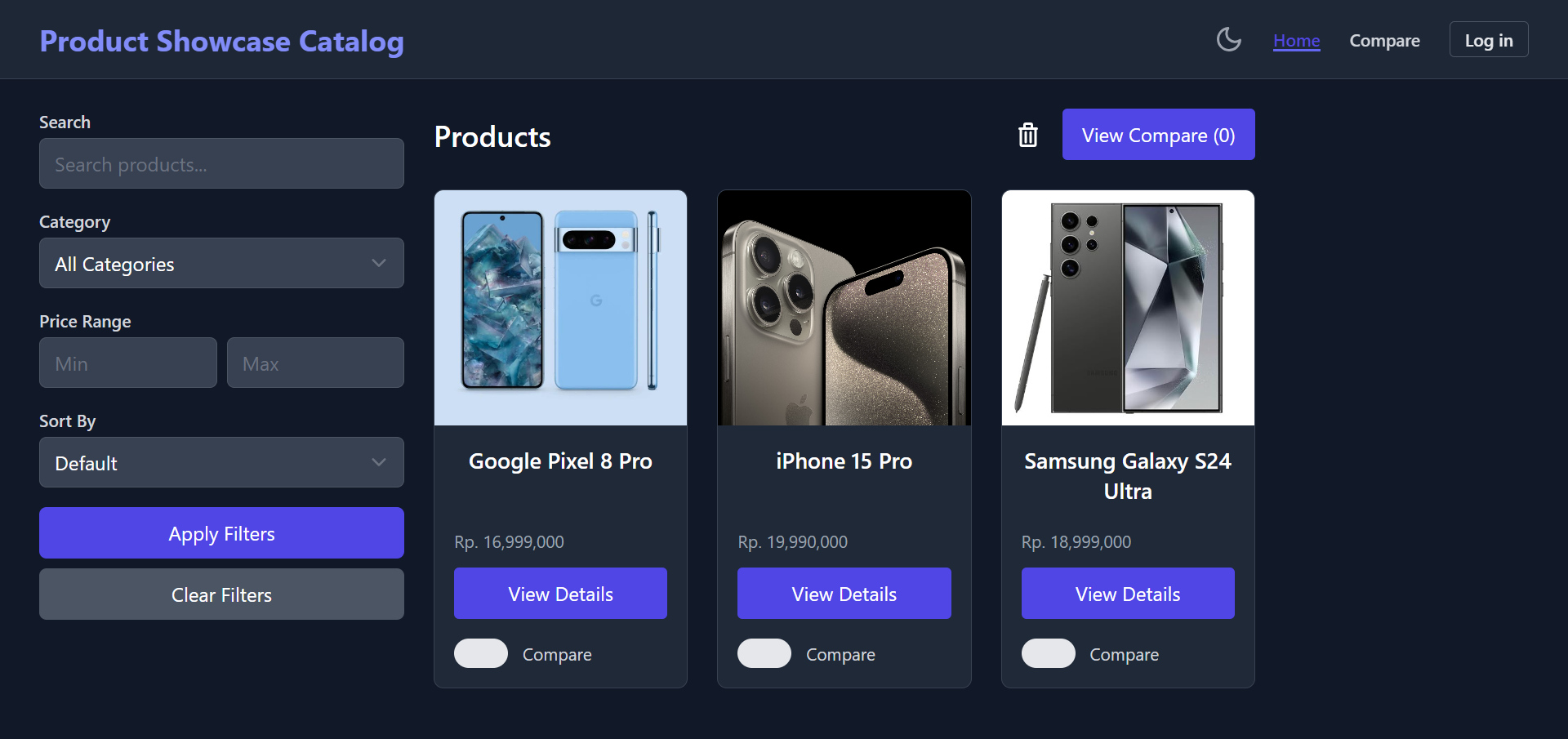Click the trash icon to clear compare list

pos(1027,134)
